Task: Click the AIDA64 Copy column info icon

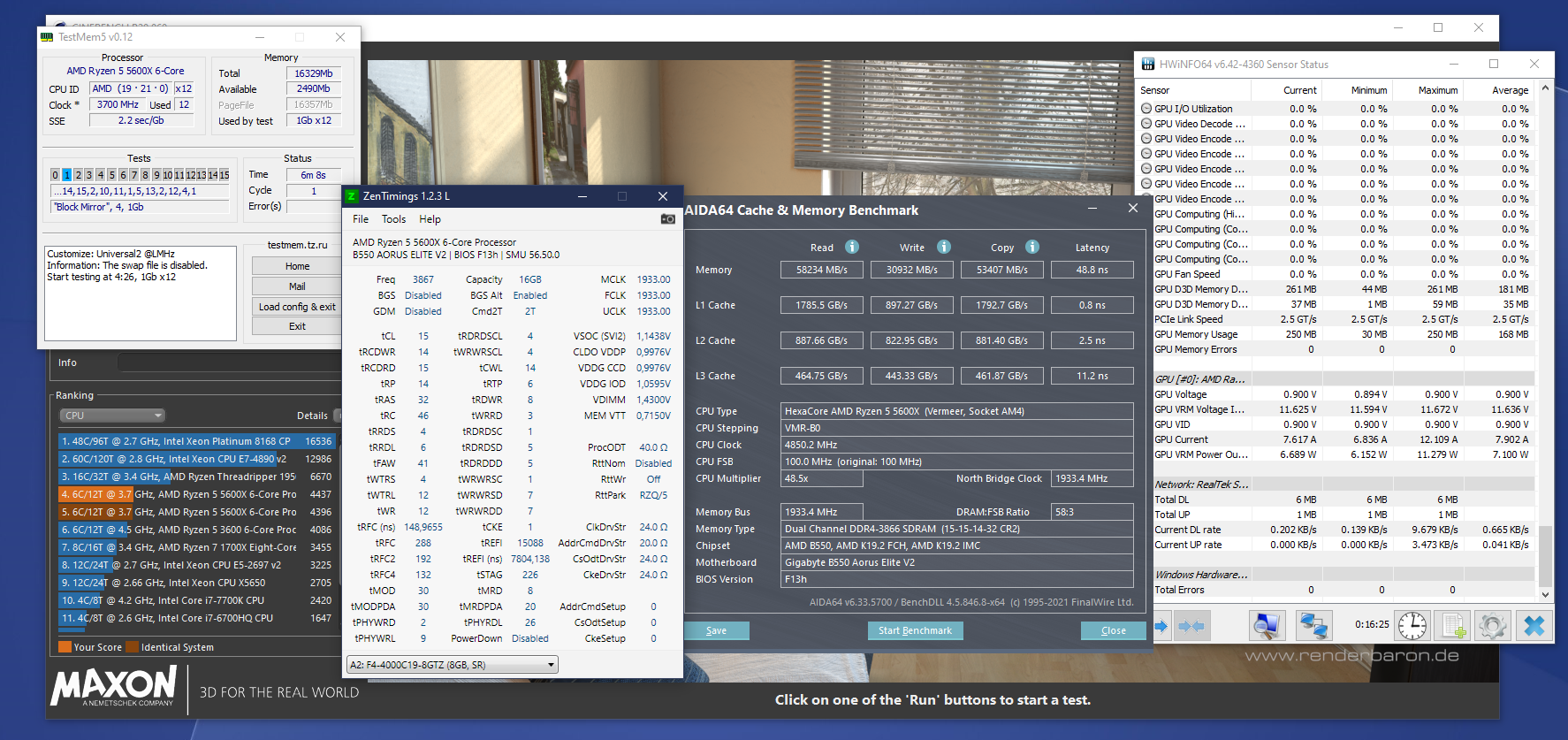Action: [1032, 247]
